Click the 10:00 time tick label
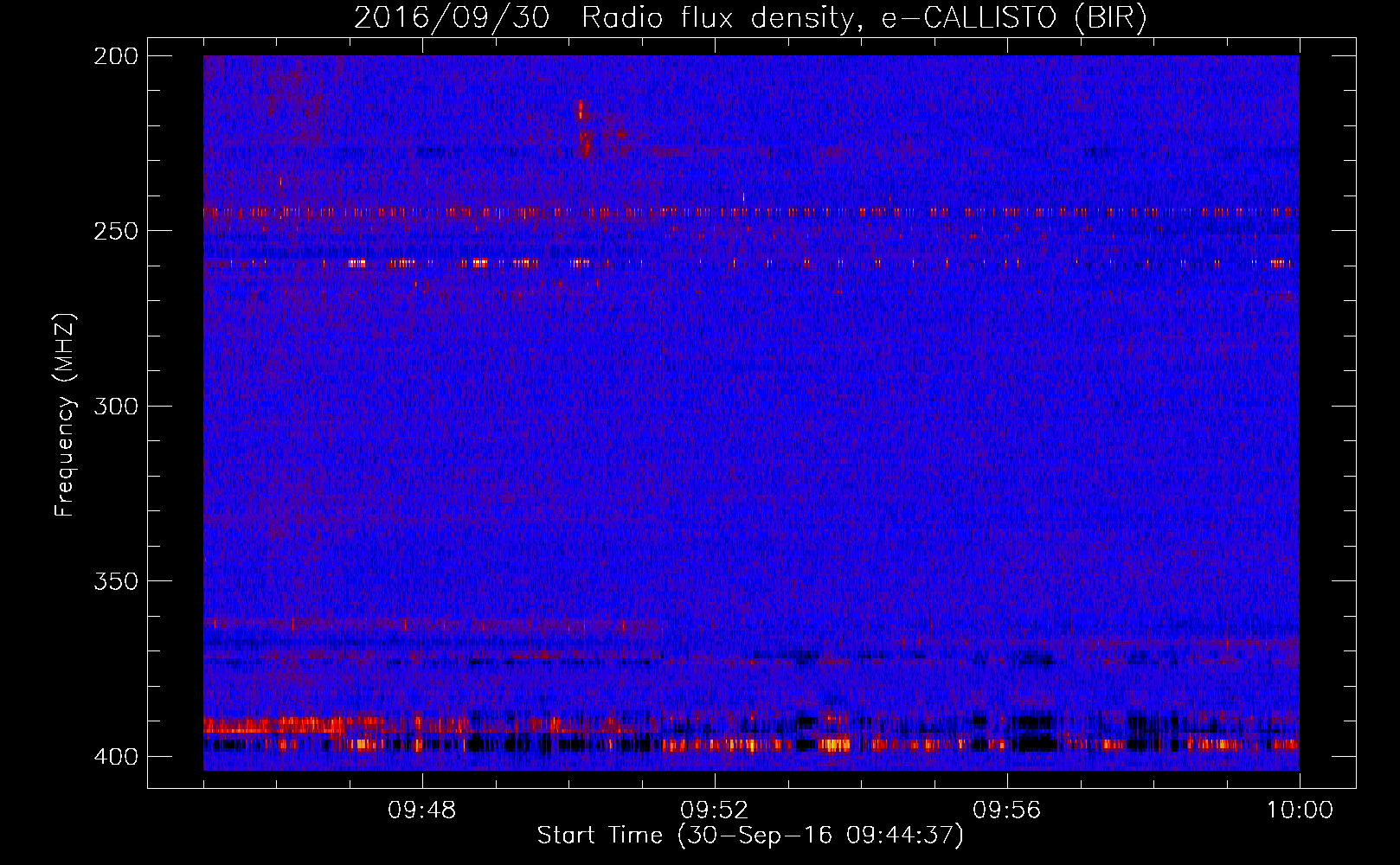The height and width of the screenshot is (865, 1400). coord(1300,811)
